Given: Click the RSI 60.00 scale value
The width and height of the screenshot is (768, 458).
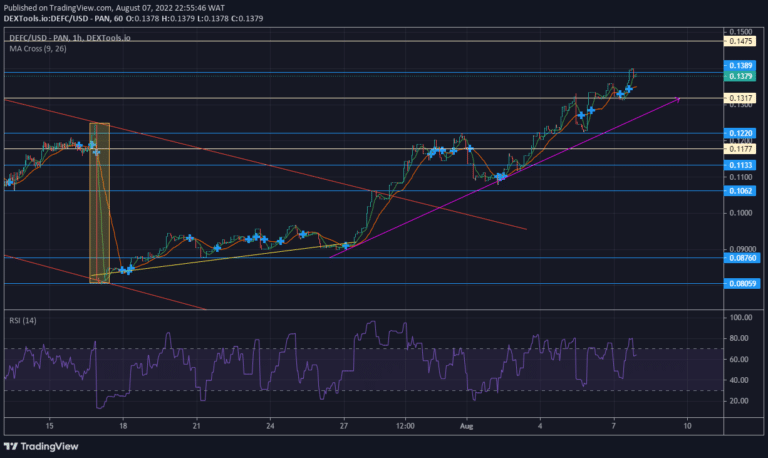Looking at the screenshot, I should pyautogui.click(x=741, y=359).
